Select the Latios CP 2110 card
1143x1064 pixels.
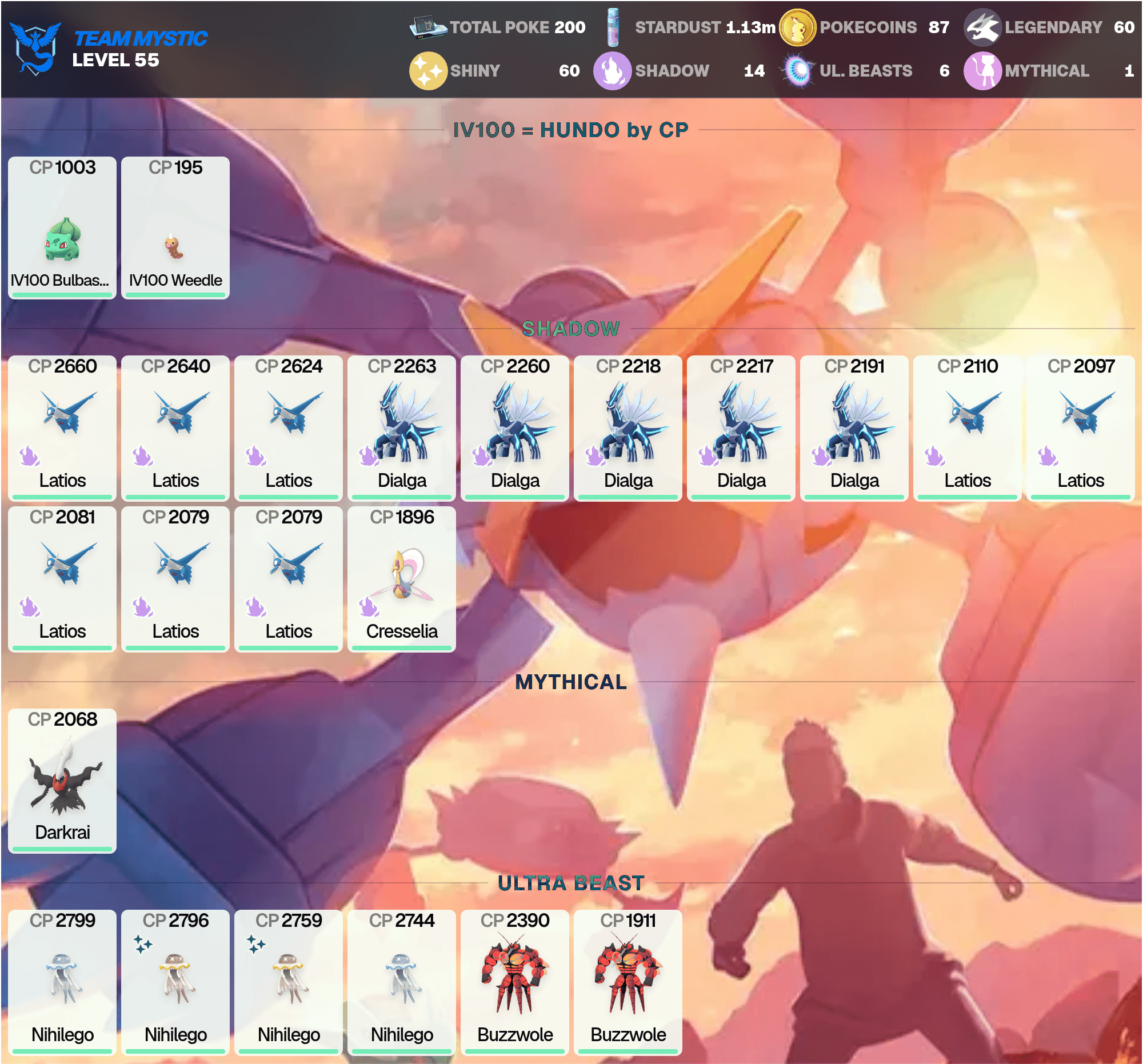pos(968,428)
